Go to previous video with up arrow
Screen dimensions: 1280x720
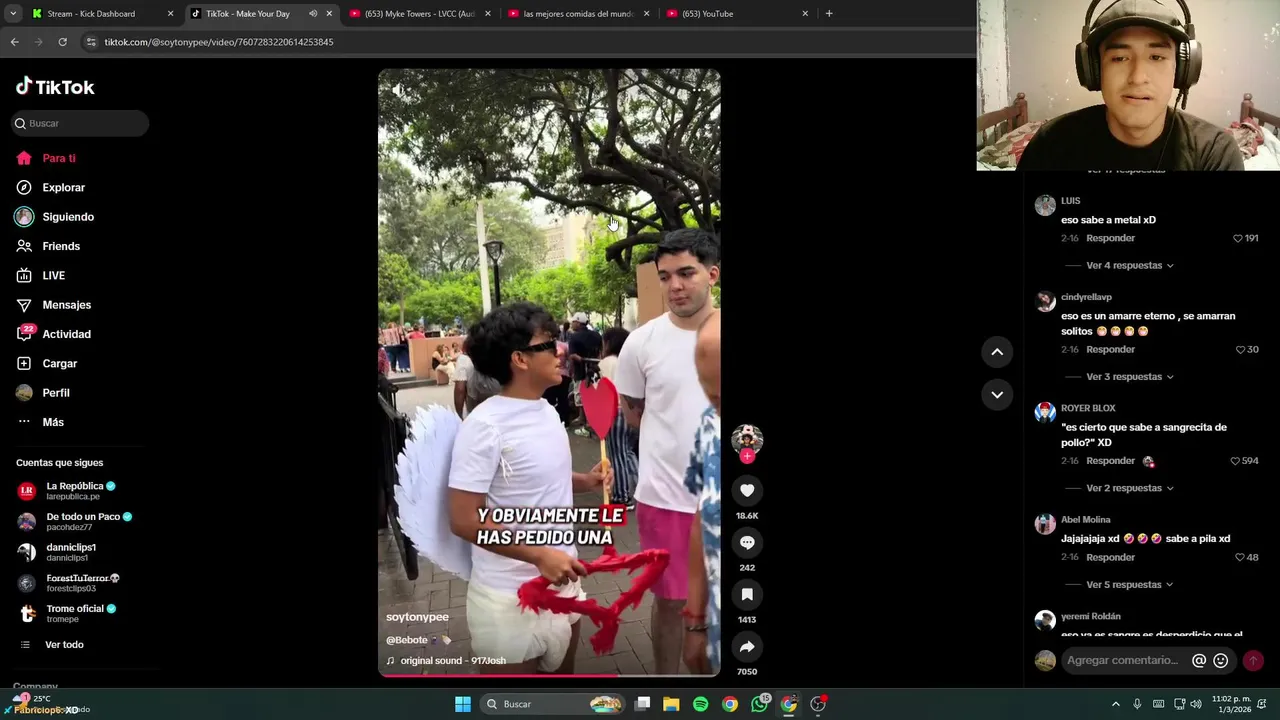tap(997, 352)
